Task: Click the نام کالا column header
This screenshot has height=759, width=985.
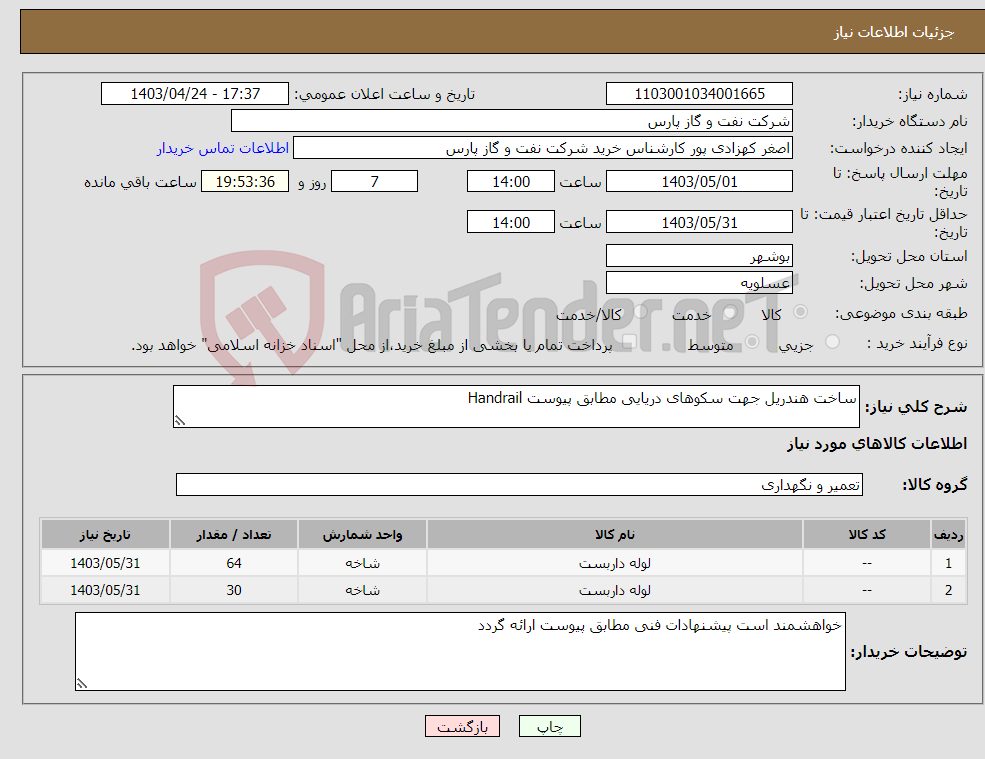Action: tap(615, 534)
